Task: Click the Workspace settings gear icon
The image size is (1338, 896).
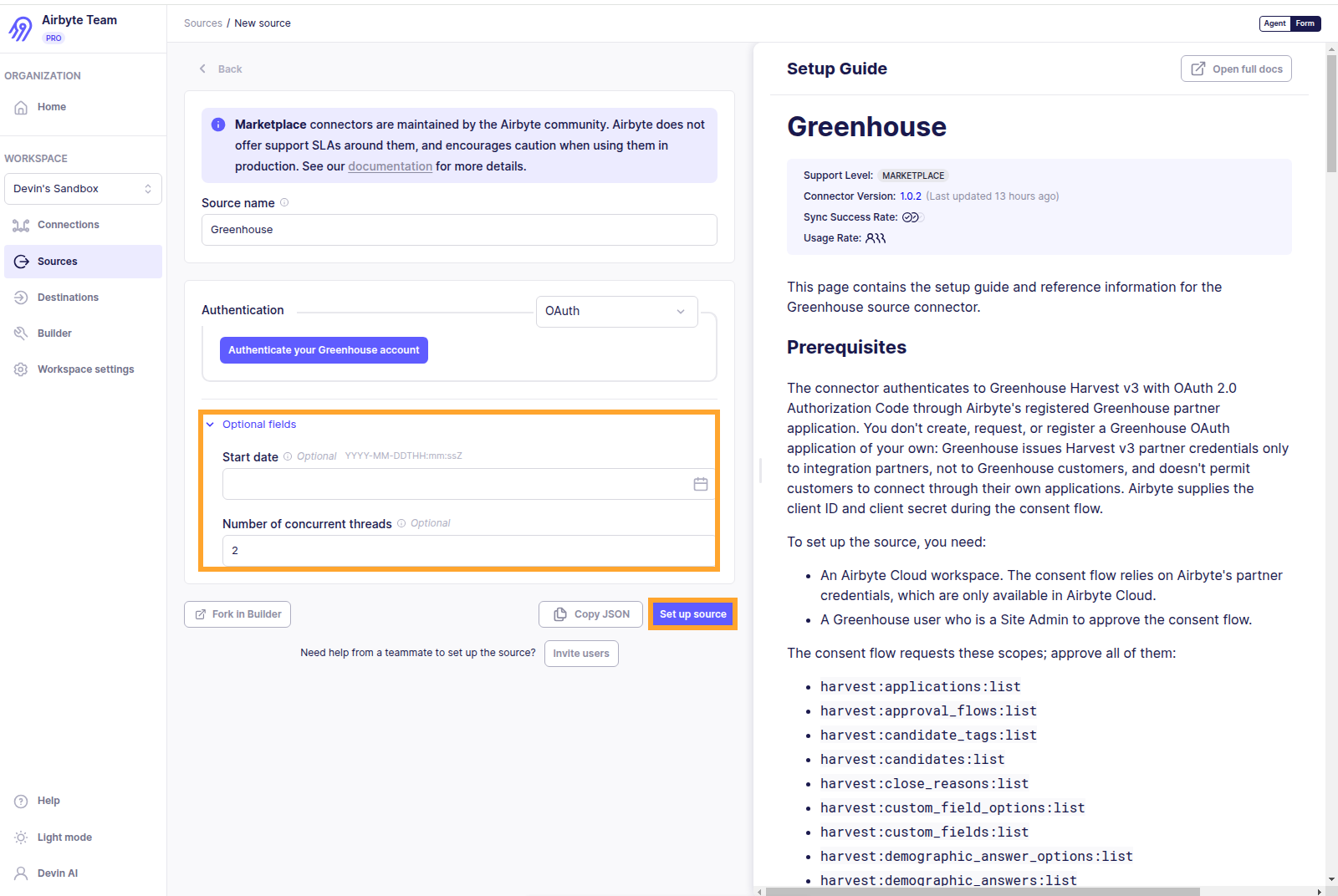Action: pos(21,369)
